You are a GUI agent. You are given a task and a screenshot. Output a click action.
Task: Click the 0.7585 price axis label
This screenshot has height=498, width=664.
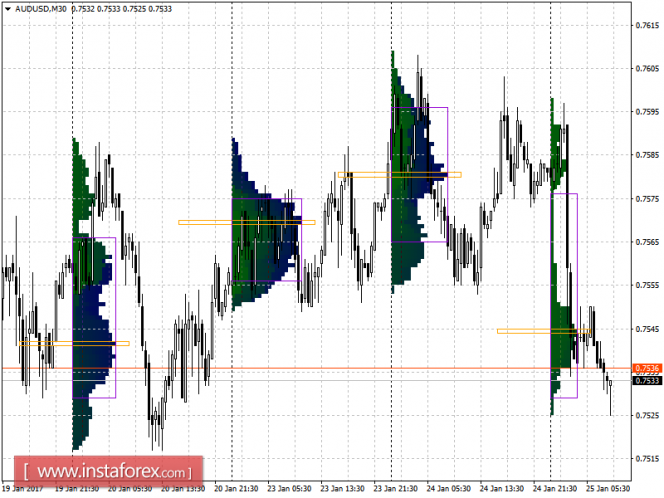click(x=646, y=155)
